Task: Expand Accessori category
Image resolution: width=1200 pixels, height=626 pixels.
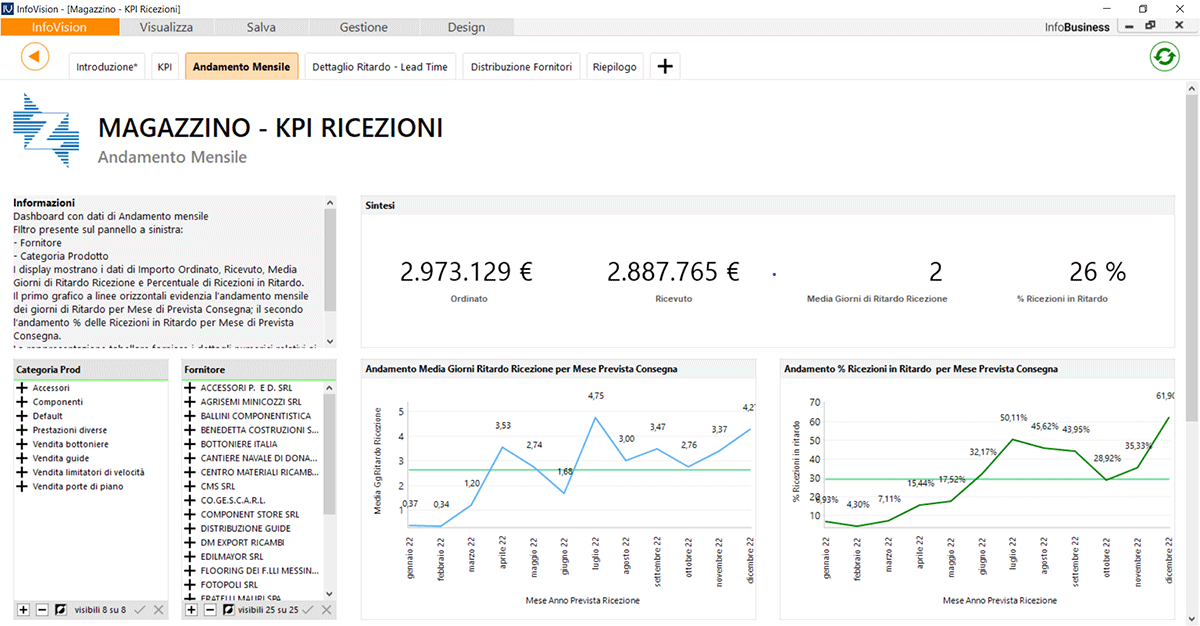Action: pos(22,388)
